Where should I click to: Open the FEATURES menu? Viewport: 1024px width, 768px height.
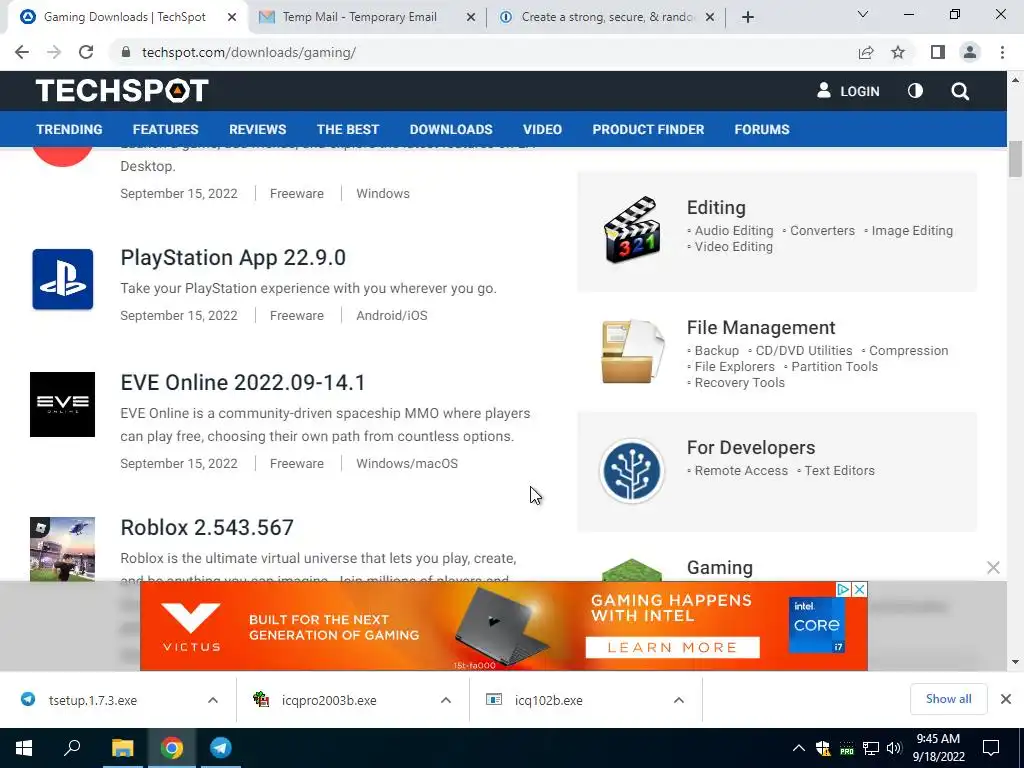(165, 129)
